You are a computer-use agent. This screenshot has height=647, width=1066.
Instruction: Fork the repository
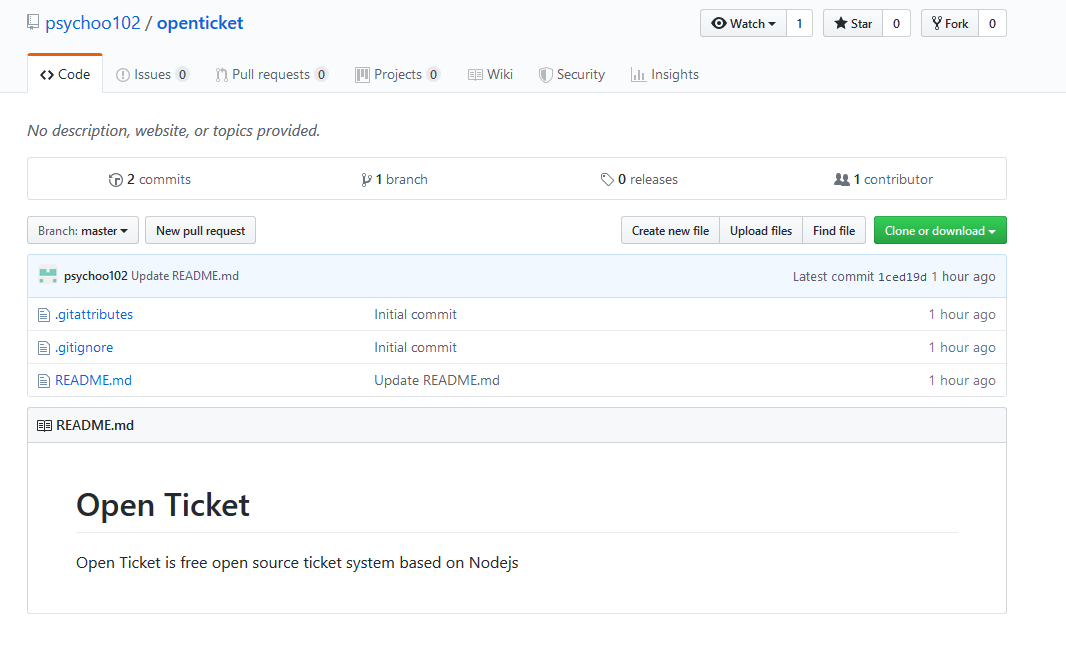(949, 24)
